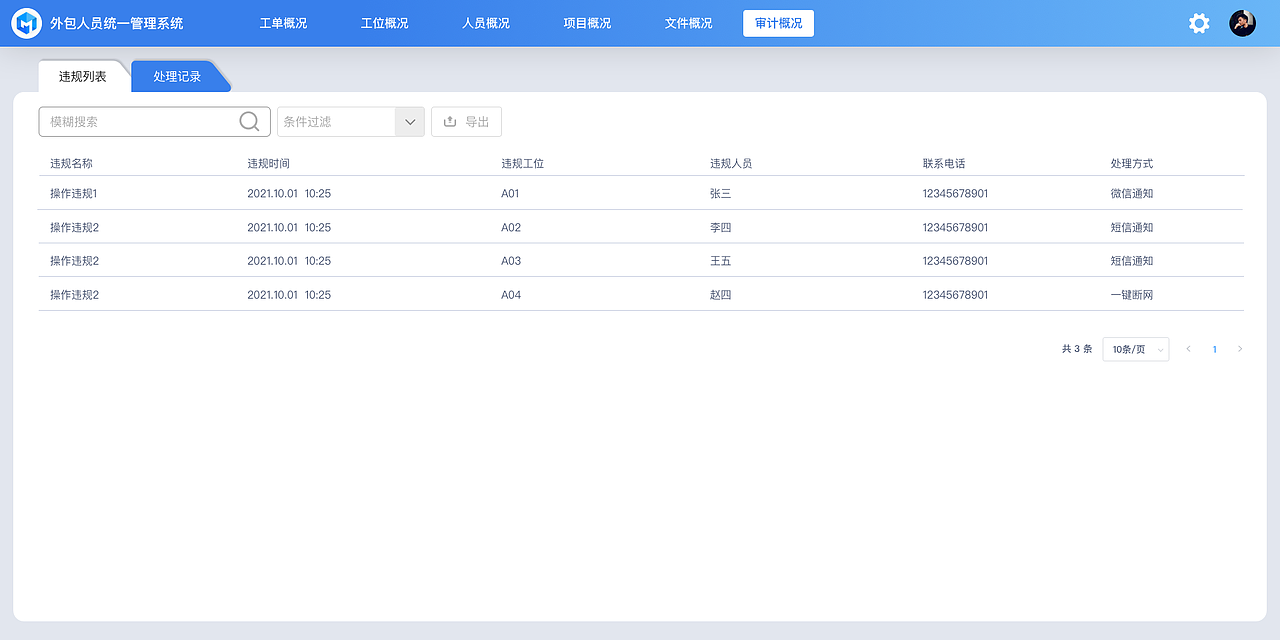Screen dimensions: 1280x640
Task: Click the system logo icon on the left
Action: pos(27,22)
